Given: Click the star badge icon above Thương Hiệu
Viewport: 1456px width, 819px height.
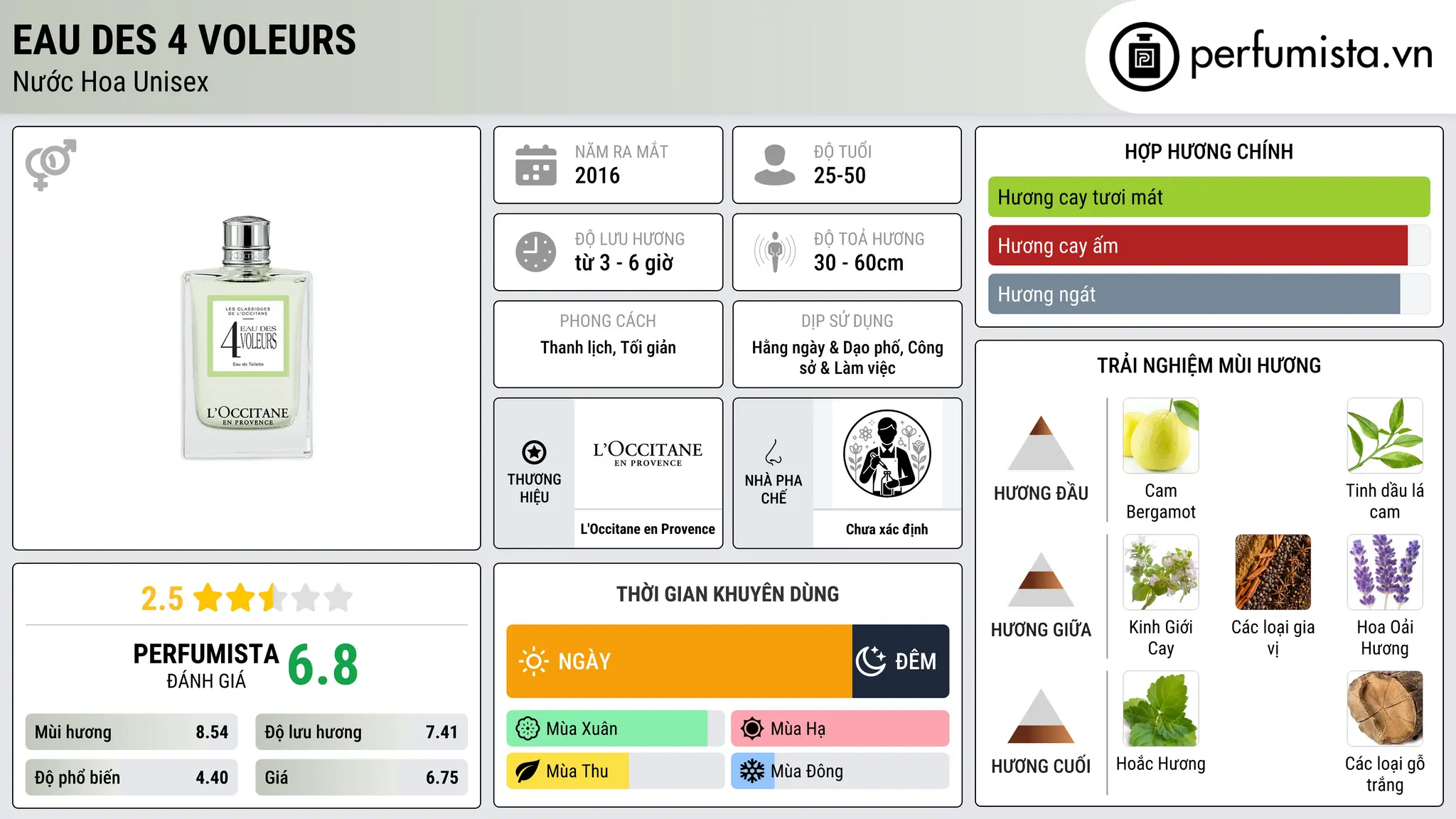Looking at the screenshot, I should tap(534, 452).
